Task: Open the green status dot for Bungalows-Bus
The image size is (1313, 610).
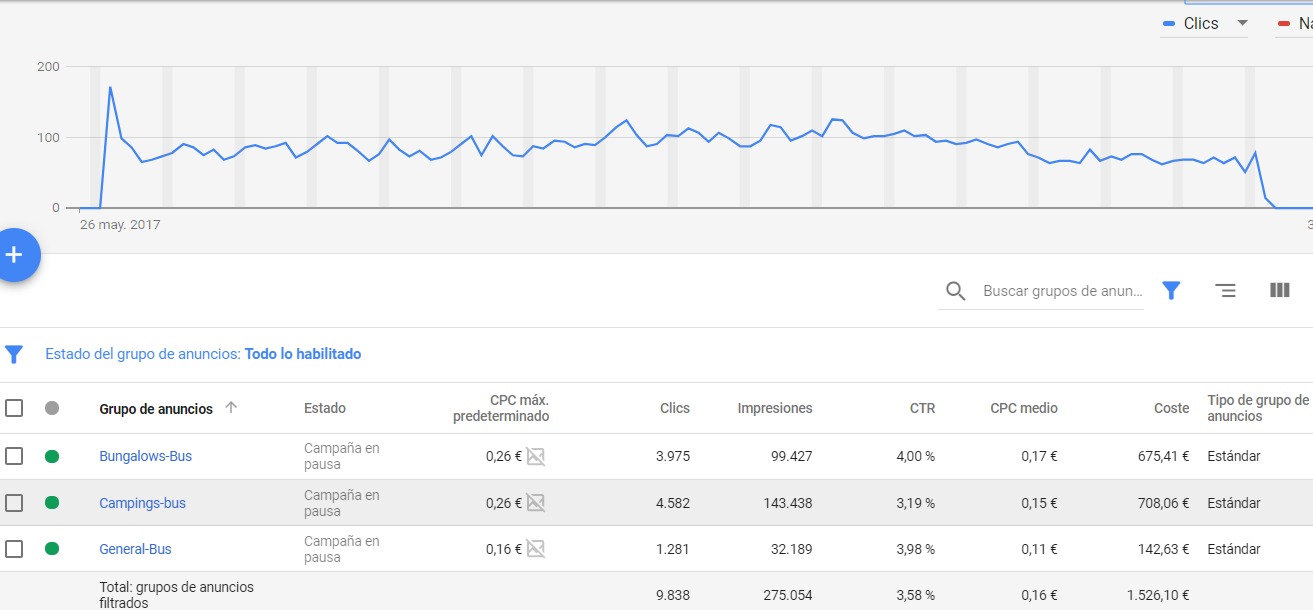Action: (x=52, y=456)
